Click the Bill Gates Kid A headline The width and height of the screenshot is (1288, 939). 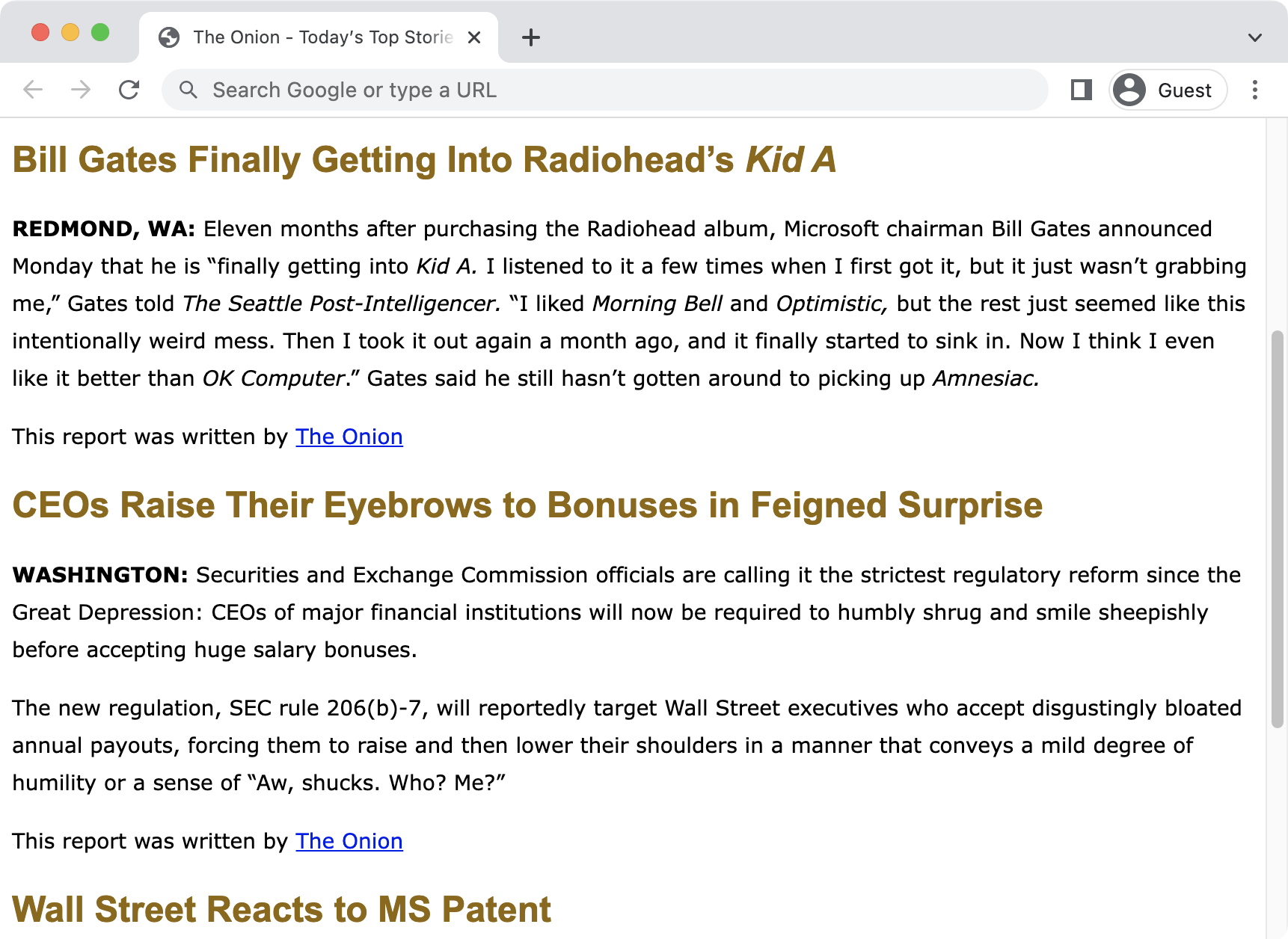424,160
